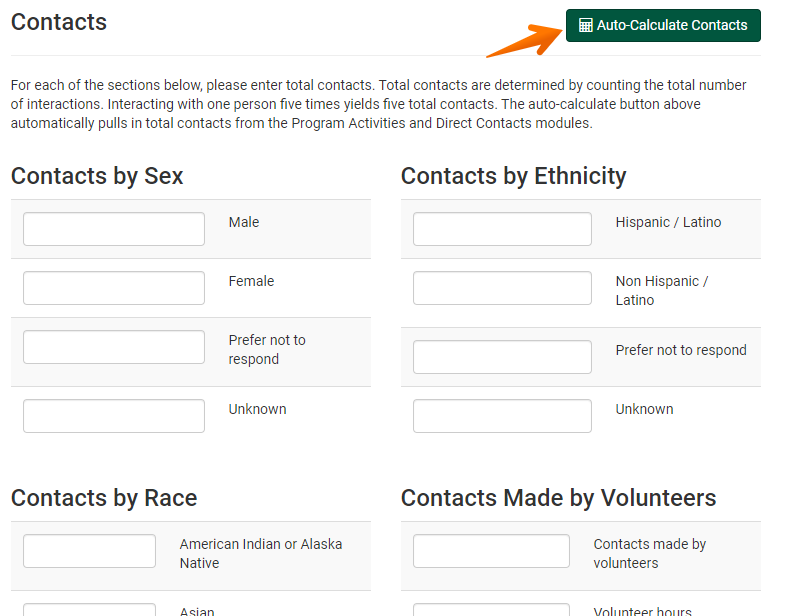Click the sex Prefer not to respond field
Screen dimensions: 792x616
tap(114, 347)
